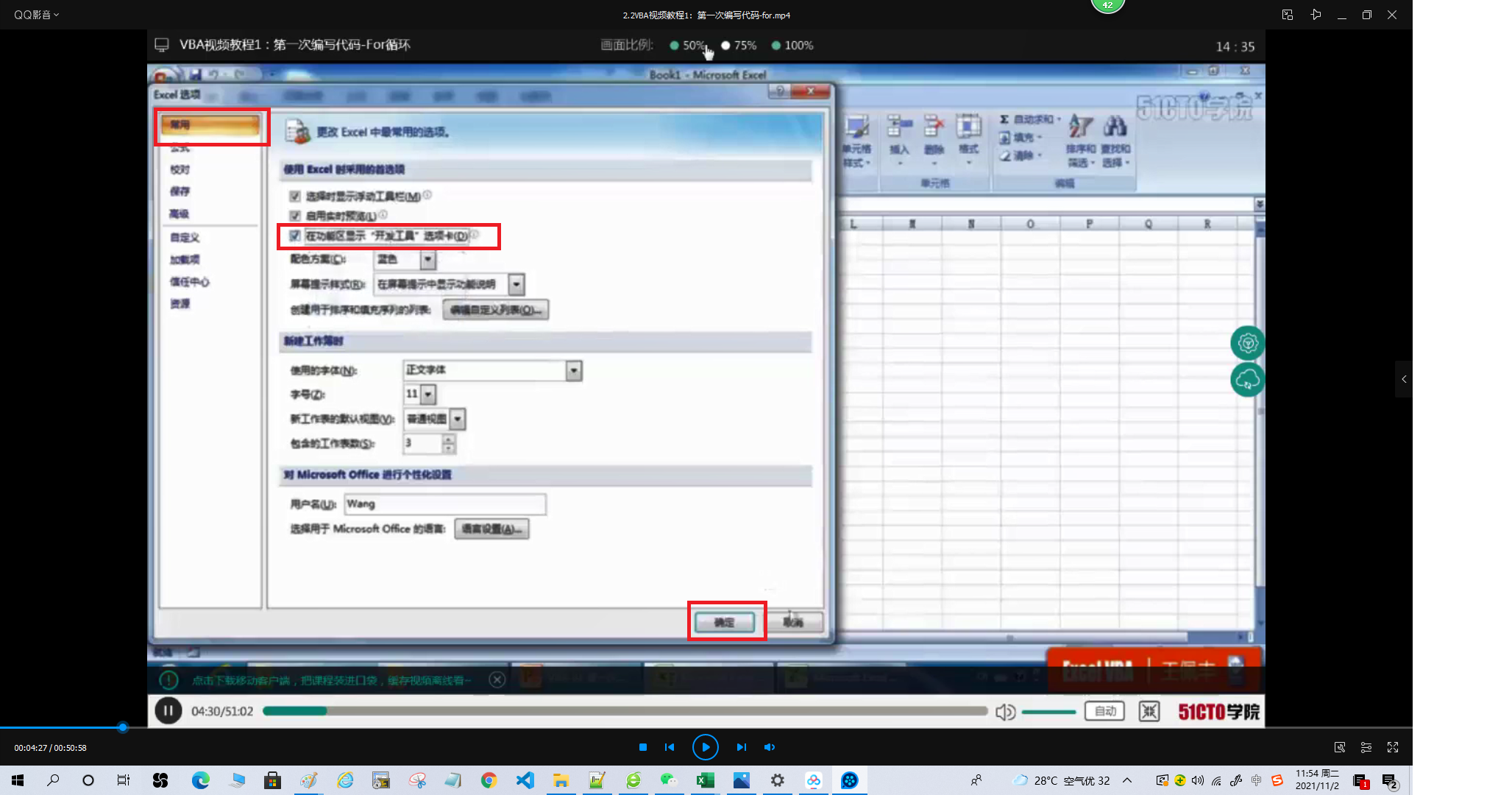Pause the embedded 51CTO video
This screenshot has width=1512, height=795.
click(x=168, y=711)
